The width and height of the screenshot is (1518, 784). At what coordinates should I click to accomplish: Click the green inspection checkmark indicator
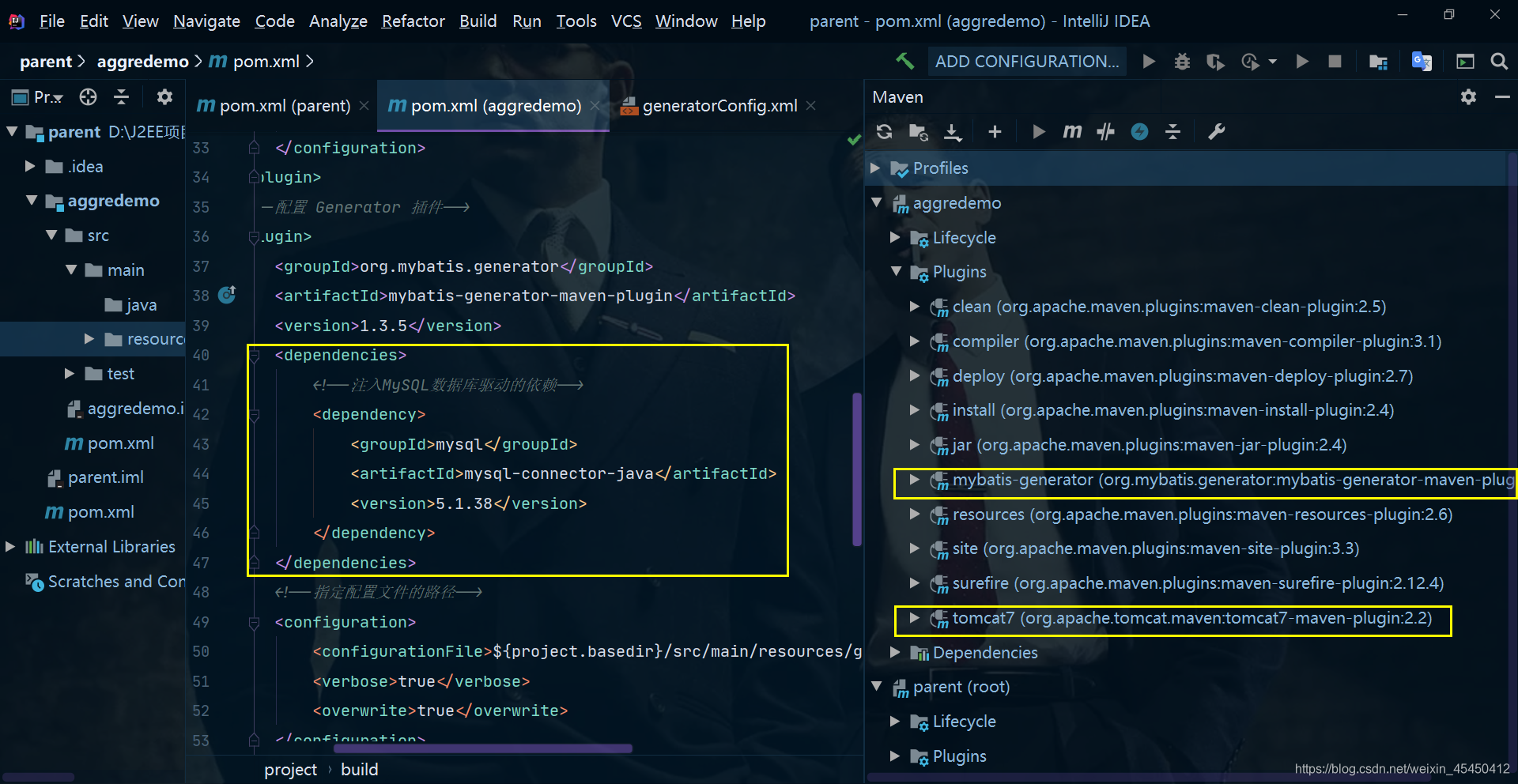coord(853,140)
